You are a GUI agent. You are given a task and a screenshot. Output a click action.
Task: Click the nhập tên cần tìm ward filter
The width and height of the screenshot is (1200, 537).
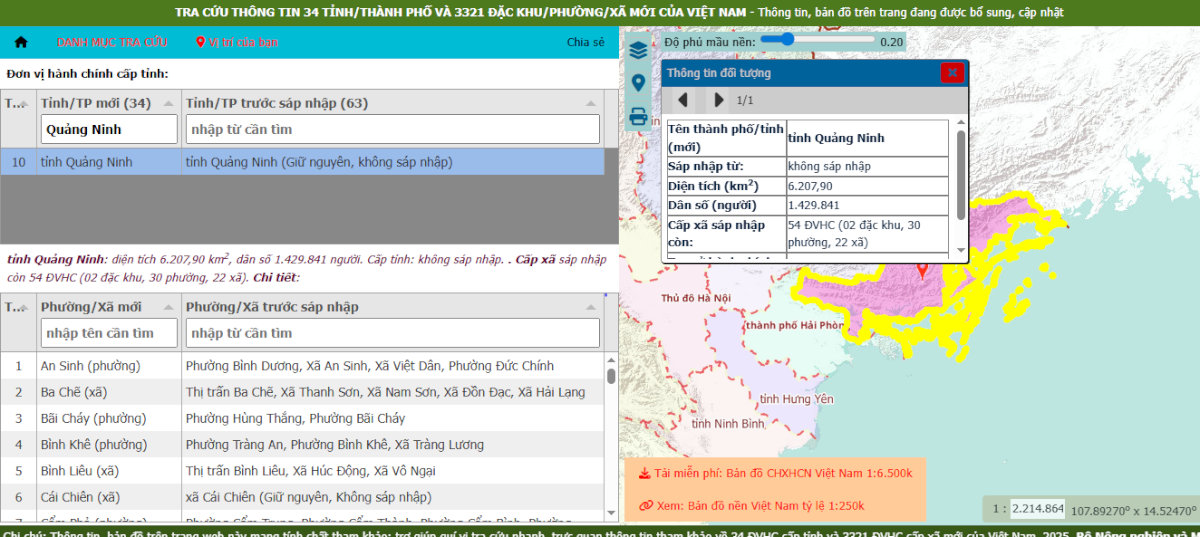pyautogui.click(x=110, y=332)
